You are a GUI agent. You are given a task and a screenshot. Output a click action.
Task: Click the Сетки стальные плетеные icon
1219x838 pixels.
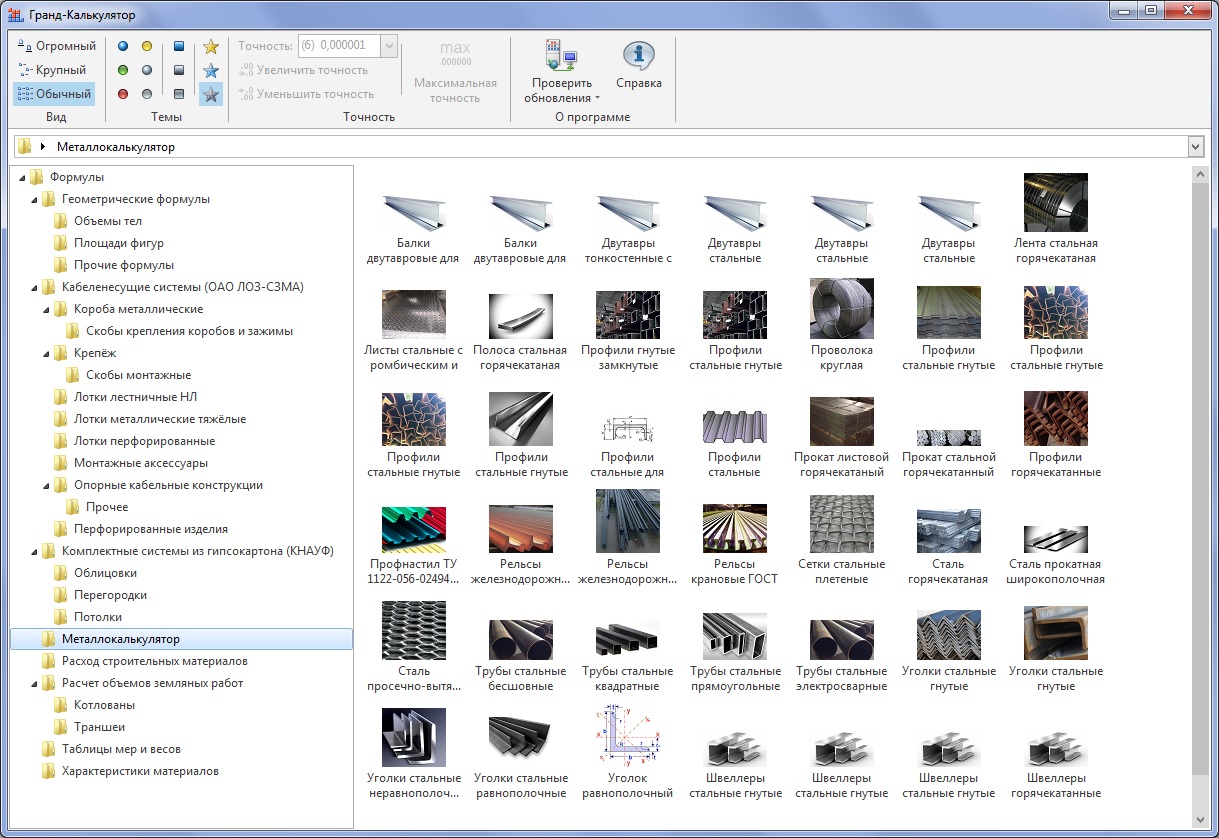pos(841,524)
